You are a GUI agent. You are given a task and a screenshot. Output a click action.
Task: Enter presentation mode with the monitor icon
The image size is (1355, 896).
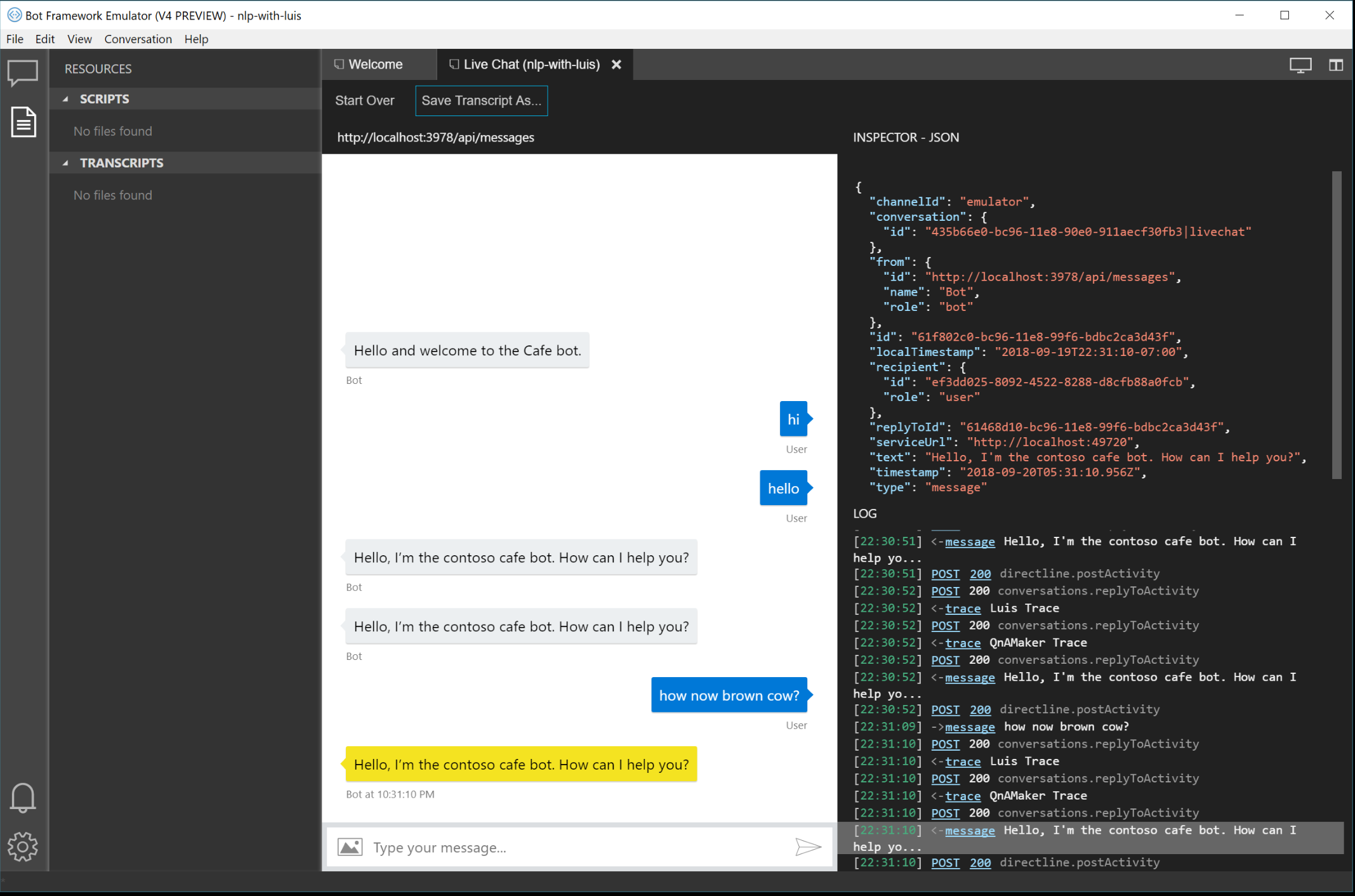[x=1300, y=64]
